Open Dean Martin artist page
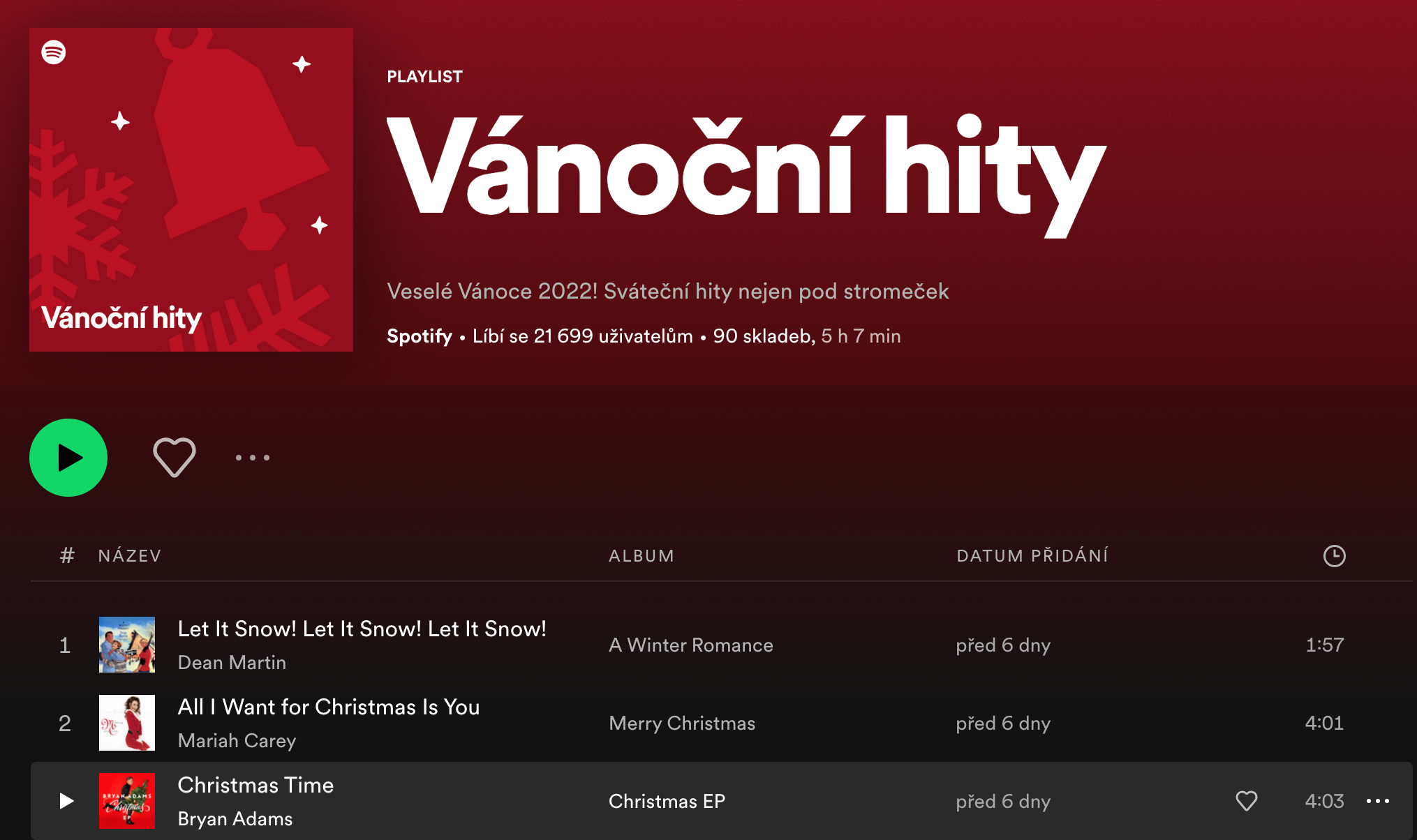The height and width of the screenshot is (840, 1417). [x=232, y=663]
